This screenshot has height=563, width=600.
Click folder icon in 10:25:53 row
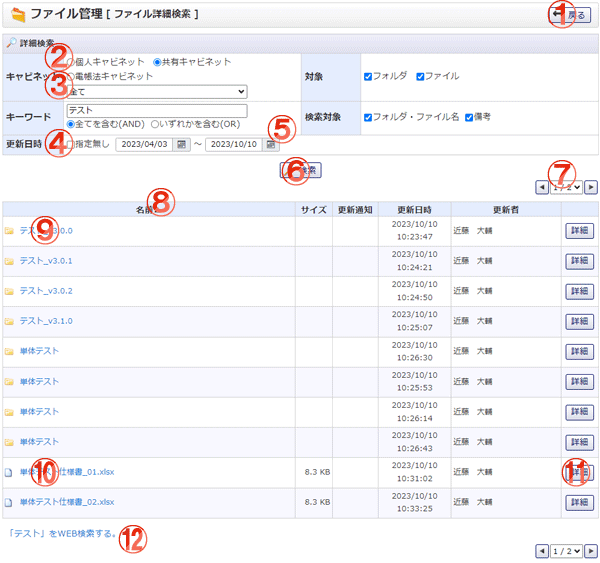click(9, 382)
